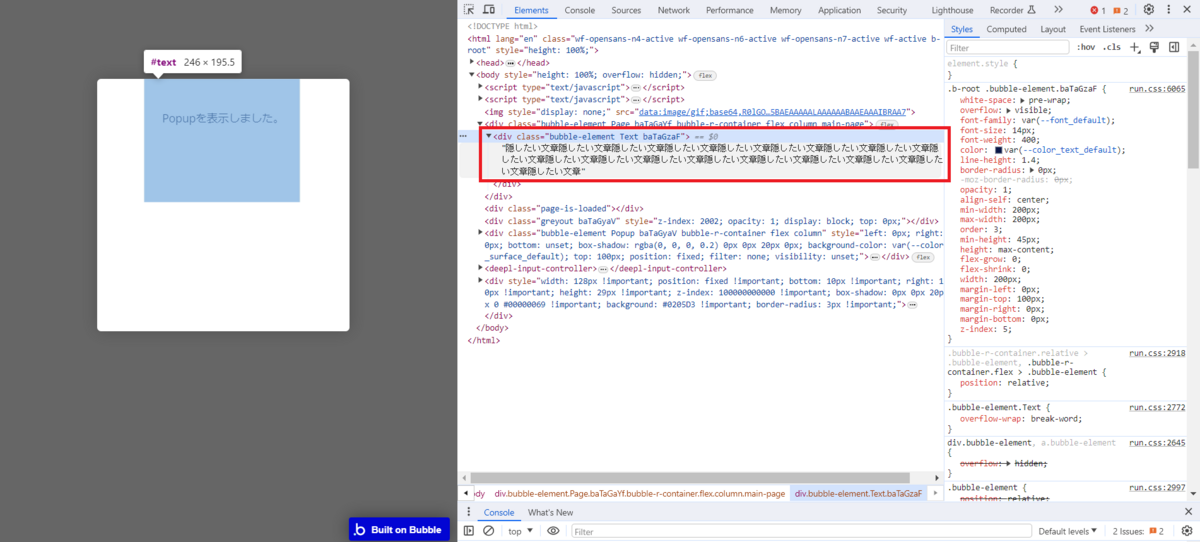Expand the overflow visible property triangle
The width and height of the screenshot is (1200, 542).
(1006, 111)
